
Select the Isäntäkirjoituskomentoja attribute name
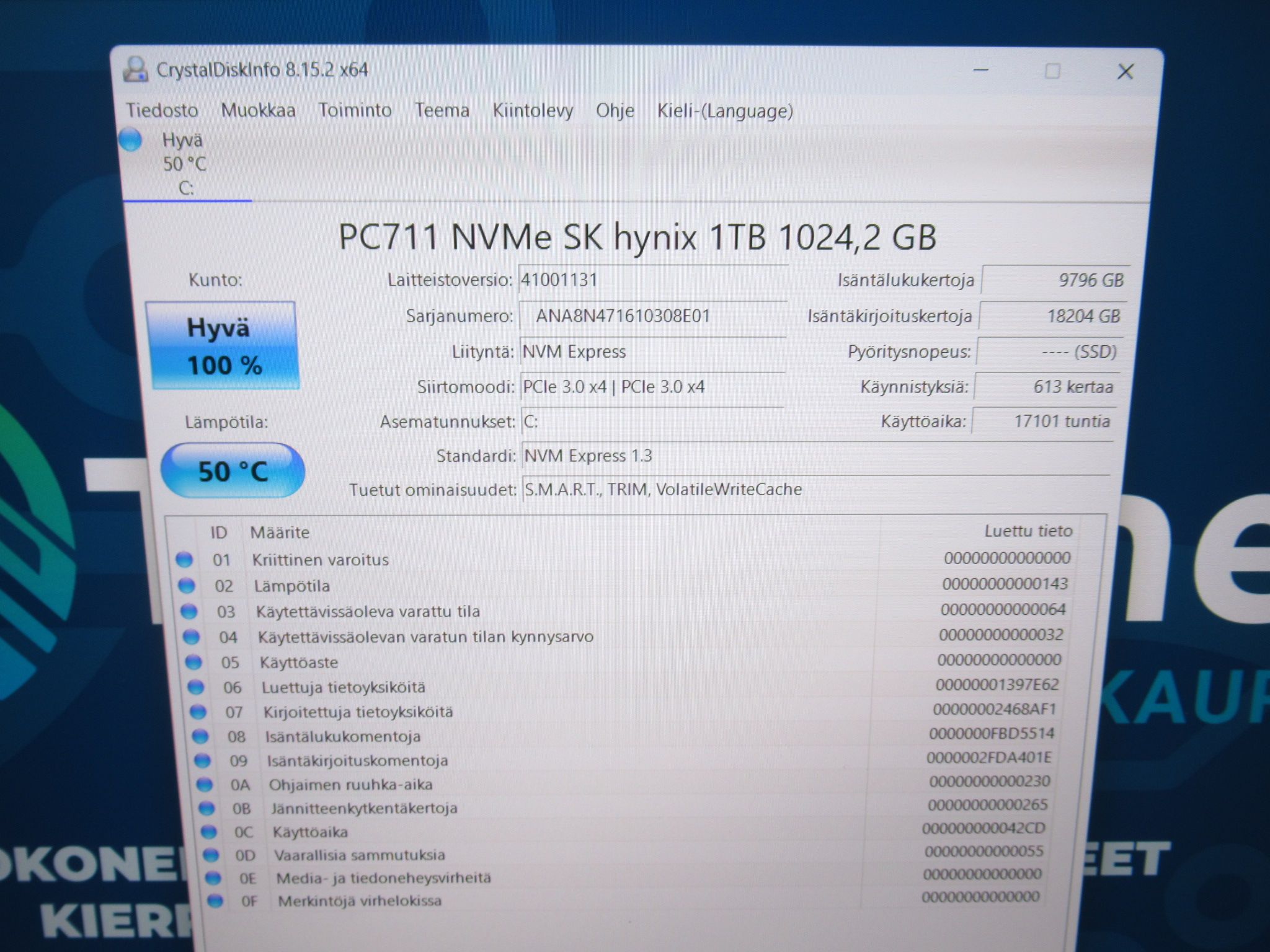(357, 760)
